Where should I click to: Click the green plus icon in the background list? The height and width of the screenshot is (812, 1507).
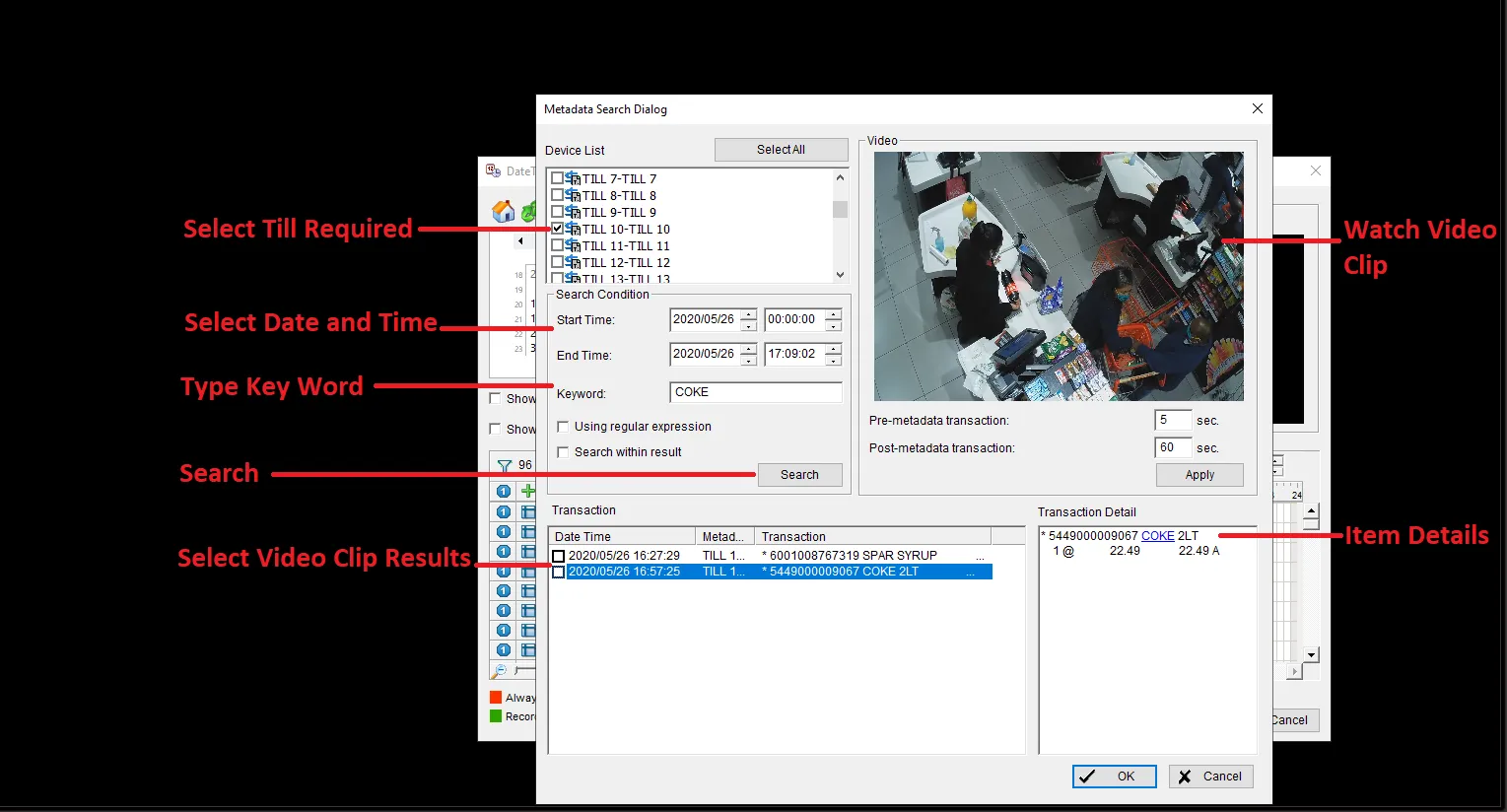[528, 491]
